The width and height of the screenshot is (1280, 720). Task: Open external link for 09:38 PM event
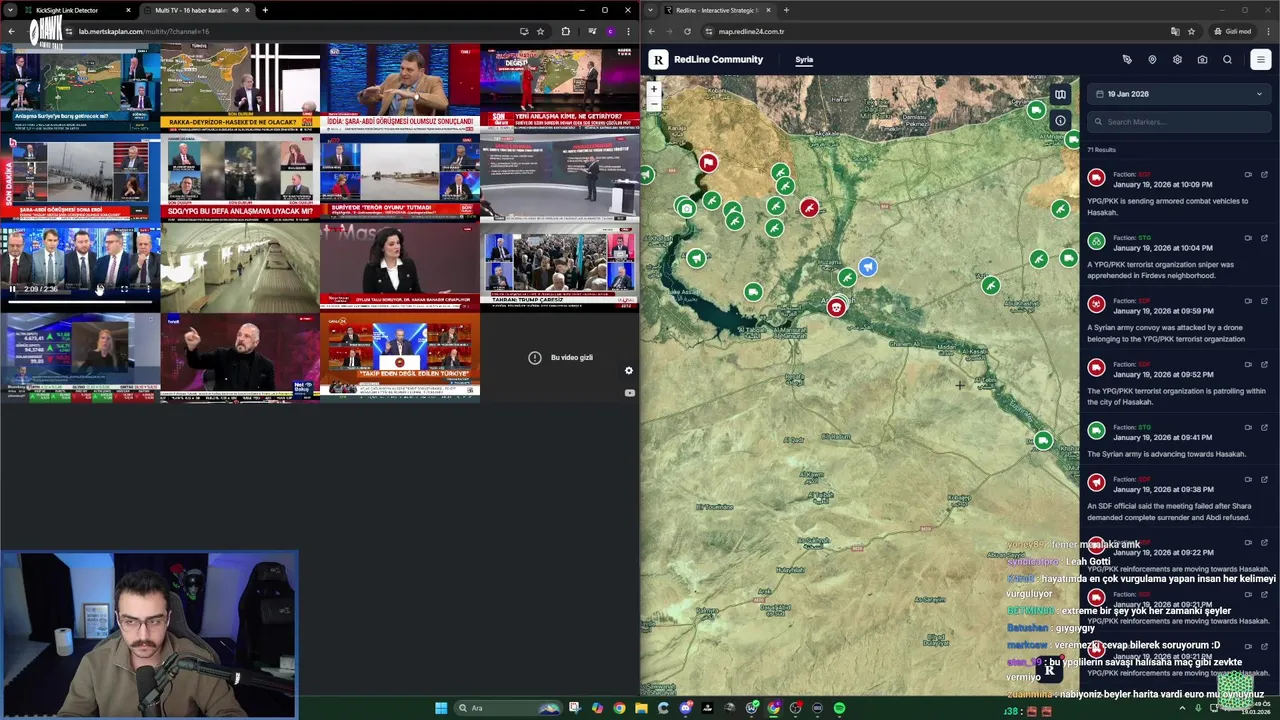coord(1264,479)
